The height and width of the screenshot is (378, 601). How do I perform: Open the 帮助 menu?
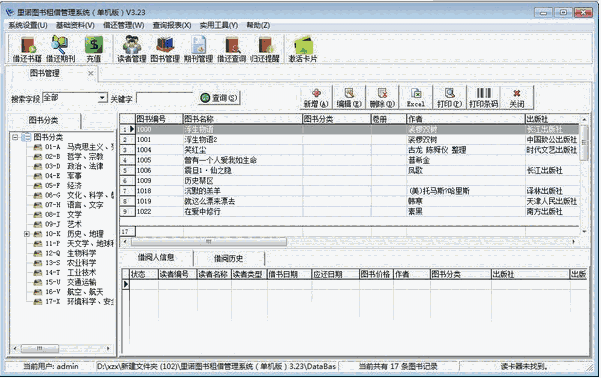click(258, 25)
